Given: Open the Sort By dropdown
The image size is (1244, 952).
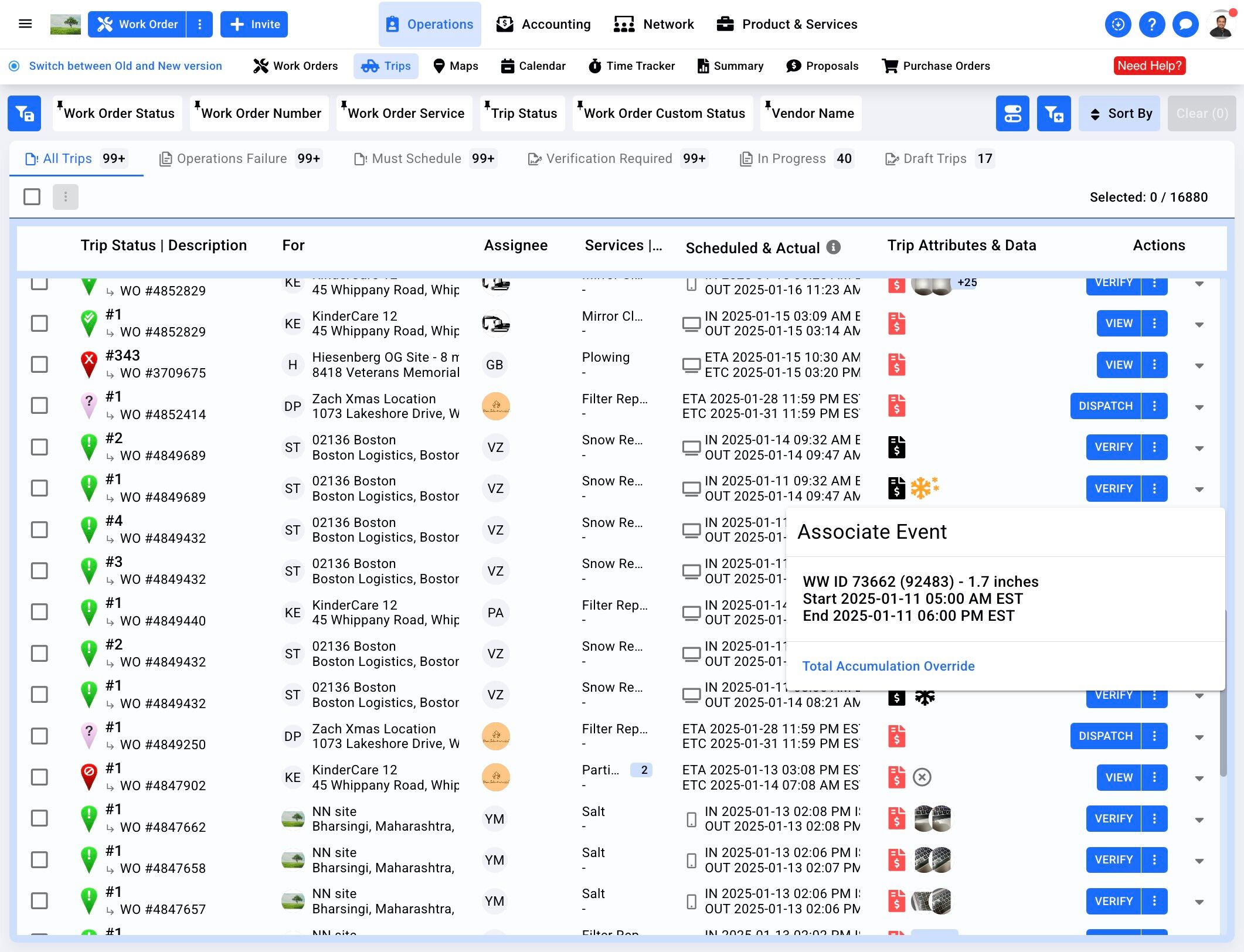Looking at the screenshot, I should pos(1119,113).
